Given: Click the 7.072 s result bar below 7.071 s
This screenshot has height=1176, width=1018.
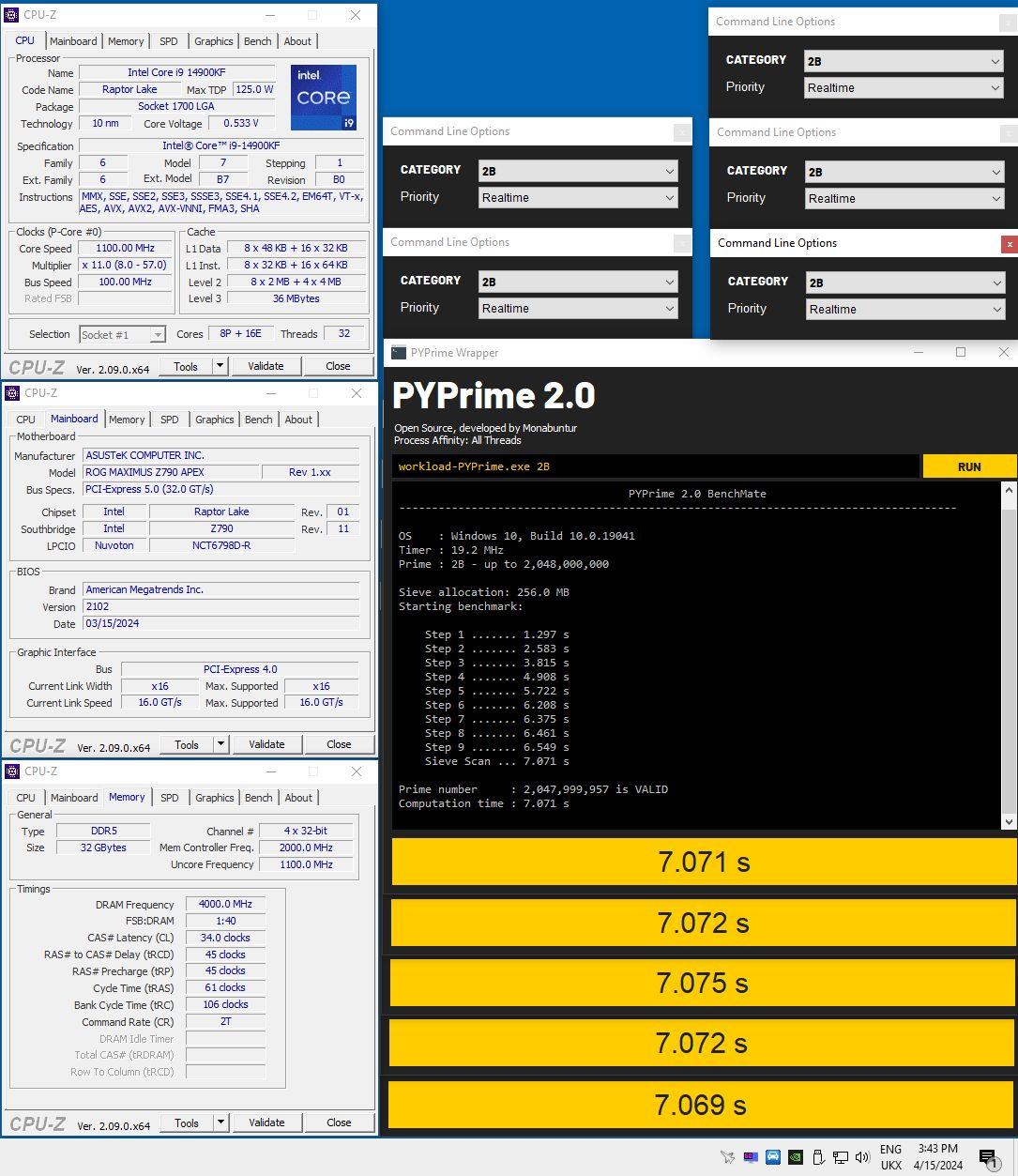Looking at the screenshot, I should (x=703, y=923).
